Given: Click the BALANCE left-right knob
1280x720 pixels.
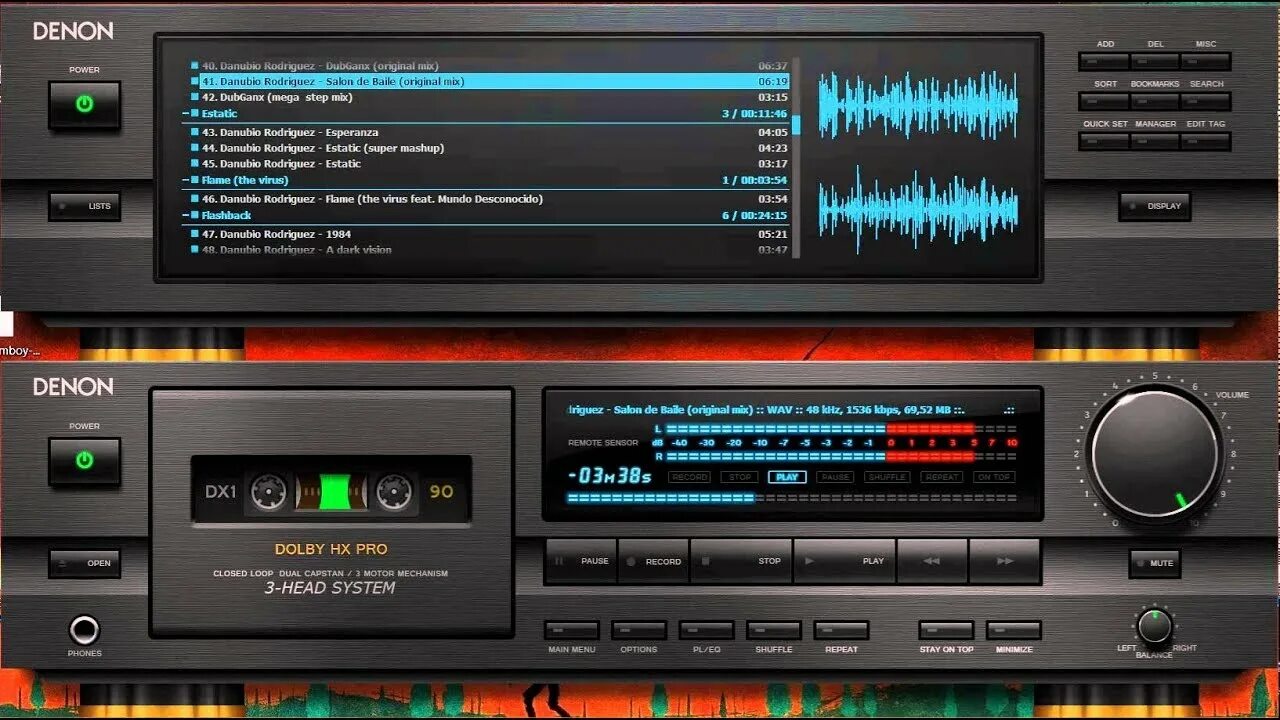Looking at the screenshot, I should [1154, 626].
